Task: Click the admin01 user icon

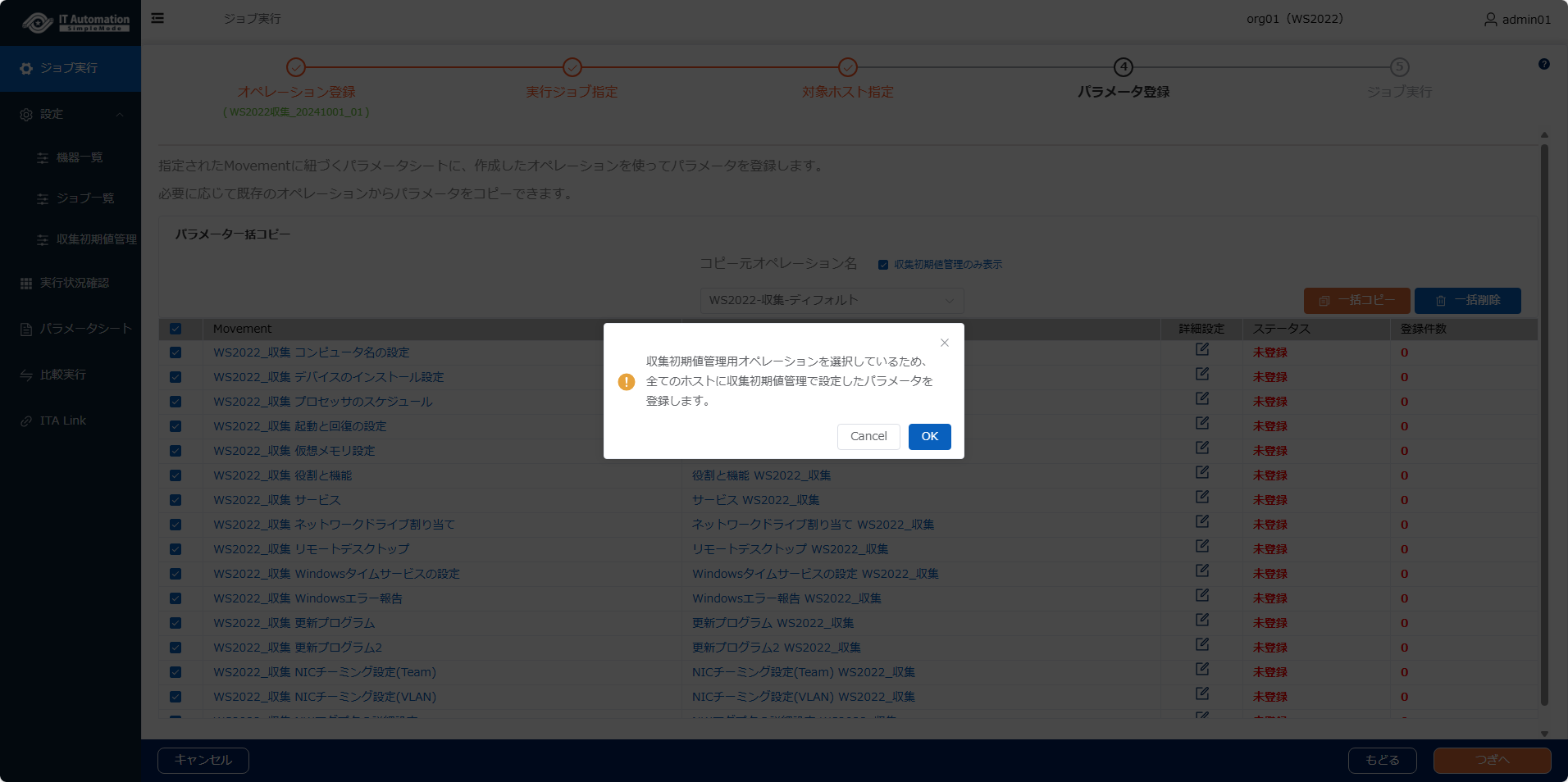Action: [1490, 19]
